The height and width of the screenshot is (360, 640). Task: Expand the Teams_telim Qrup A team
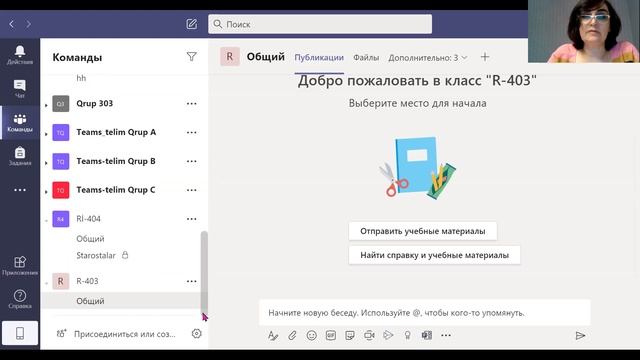46,134
